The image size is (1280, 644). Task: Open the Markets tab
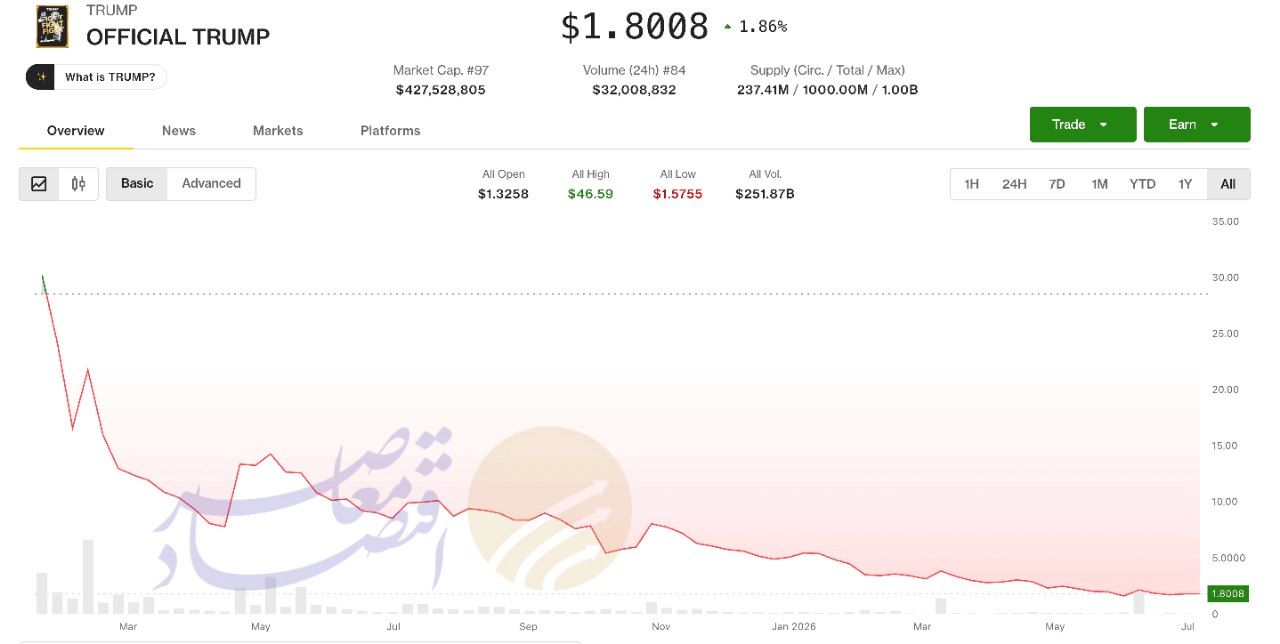pos(278,131)
